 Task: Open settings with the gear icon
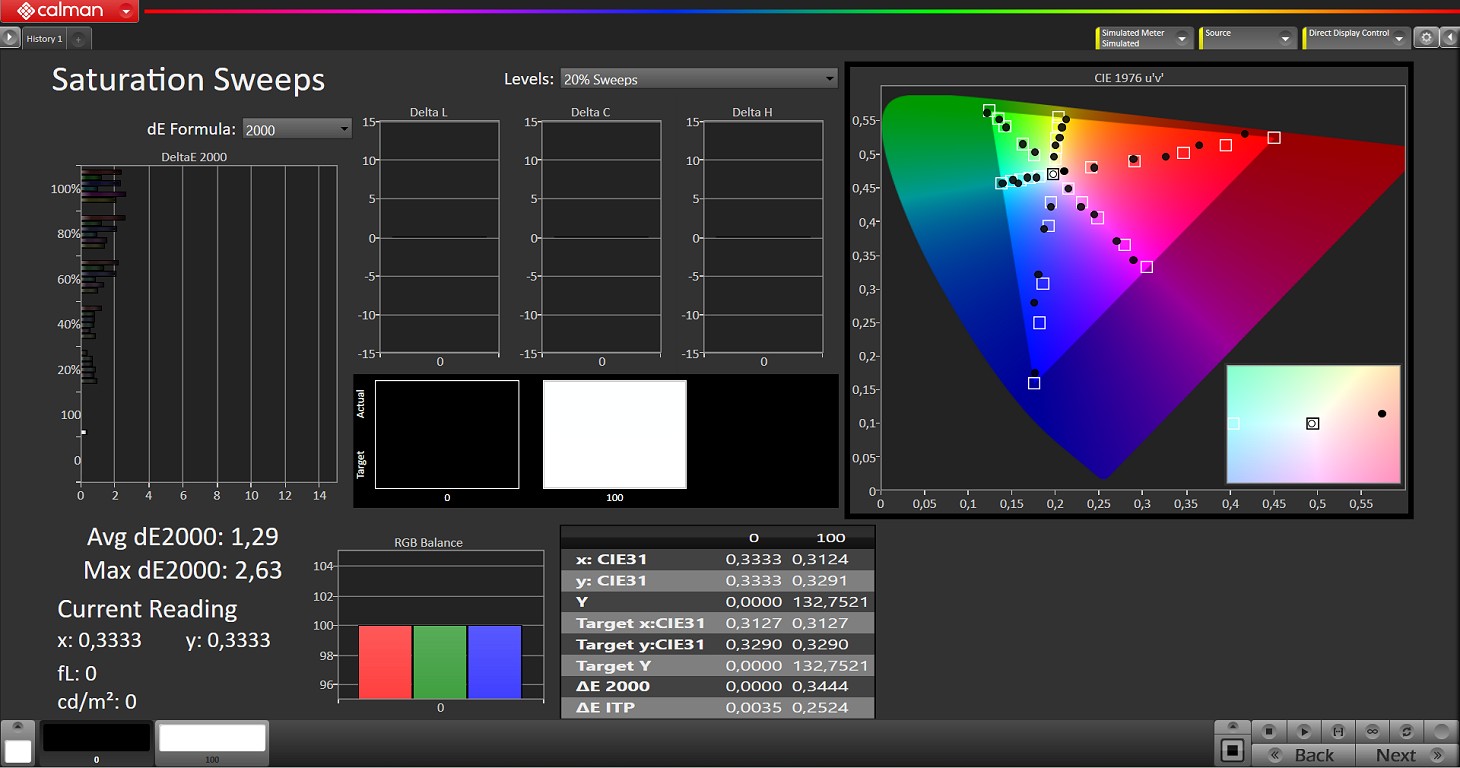1427,38
